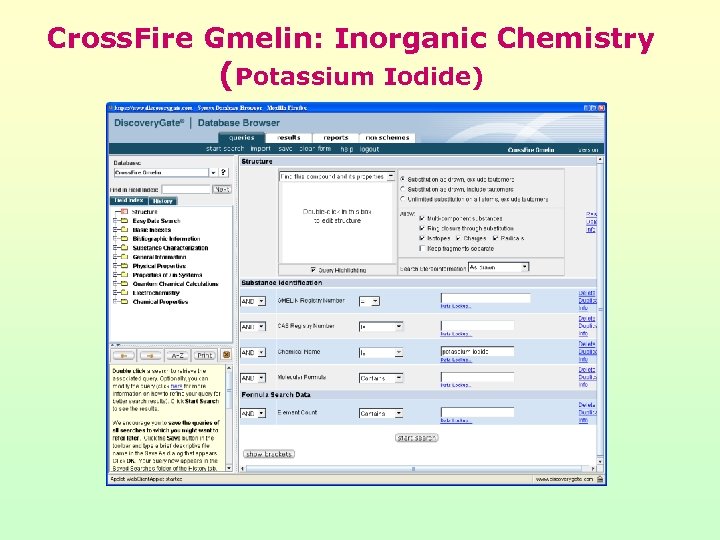Toggle Query Highlighting checkbox
Viewport: 720px width, 540px height.
point(313,270)
